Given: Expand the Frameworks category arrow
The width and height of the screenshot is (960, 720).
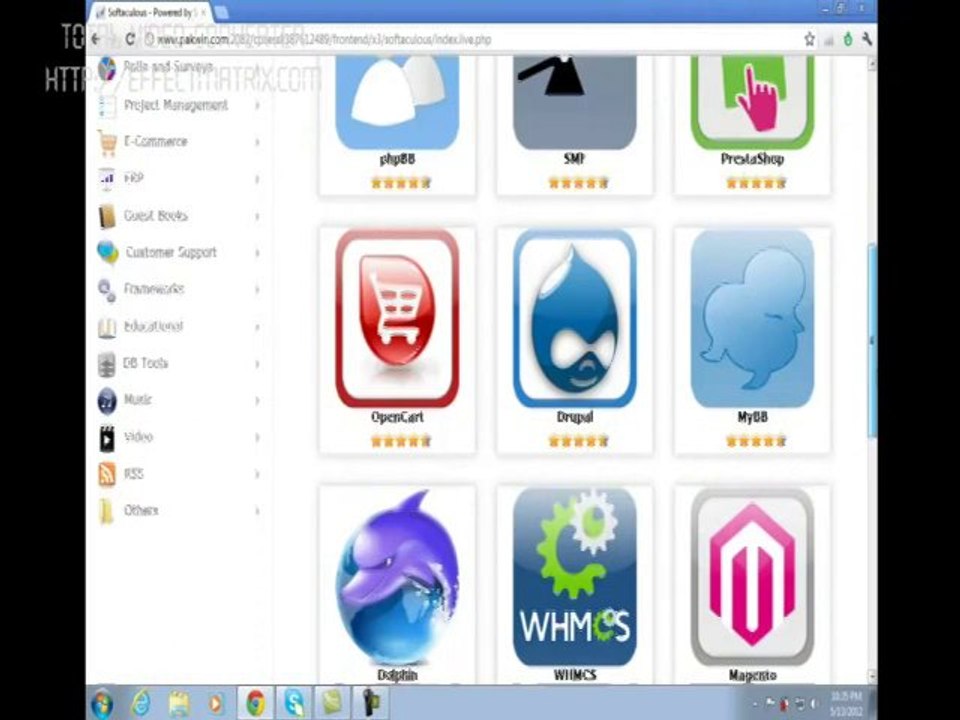Looking at the screenshot, I should pyautogui.click(x=257, y=290).
